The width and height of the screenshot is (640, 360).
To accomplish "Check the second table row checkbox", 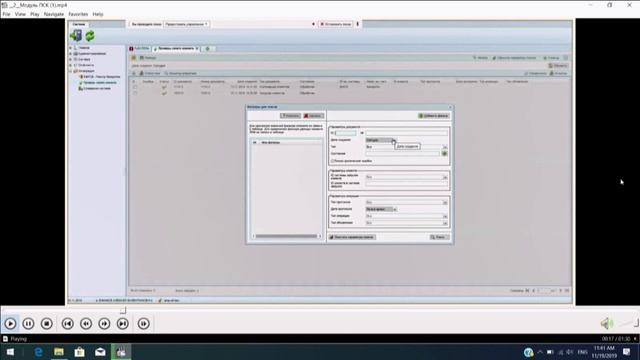I will (x=135, y=93).
